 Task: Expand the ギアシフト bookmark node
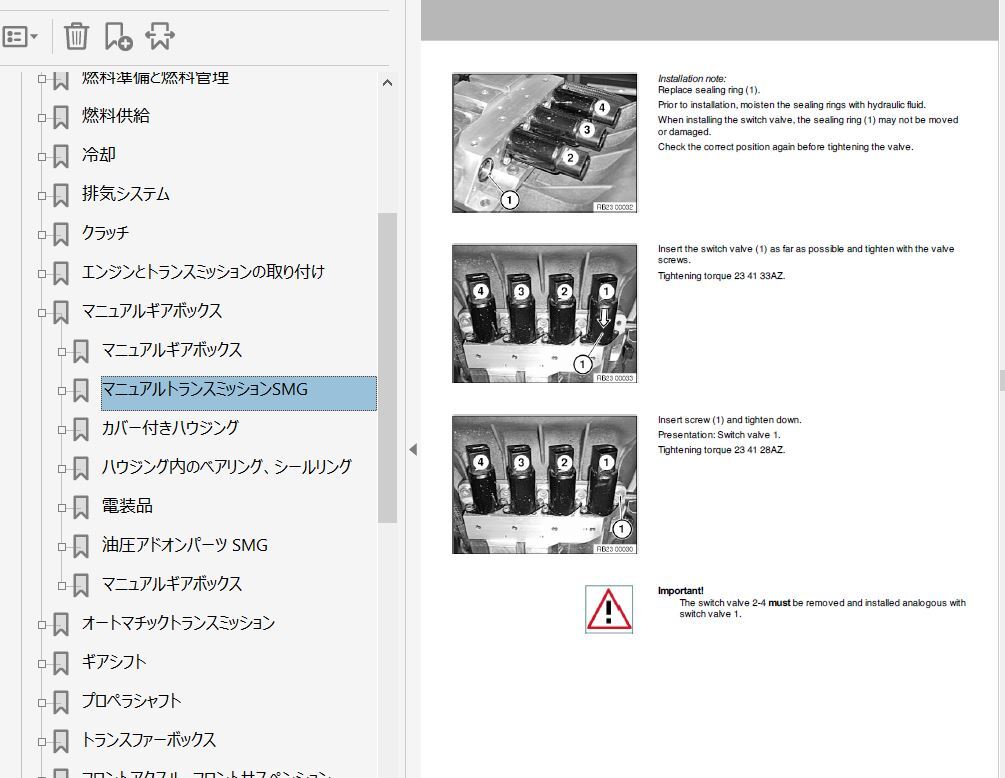coord(42,664)
